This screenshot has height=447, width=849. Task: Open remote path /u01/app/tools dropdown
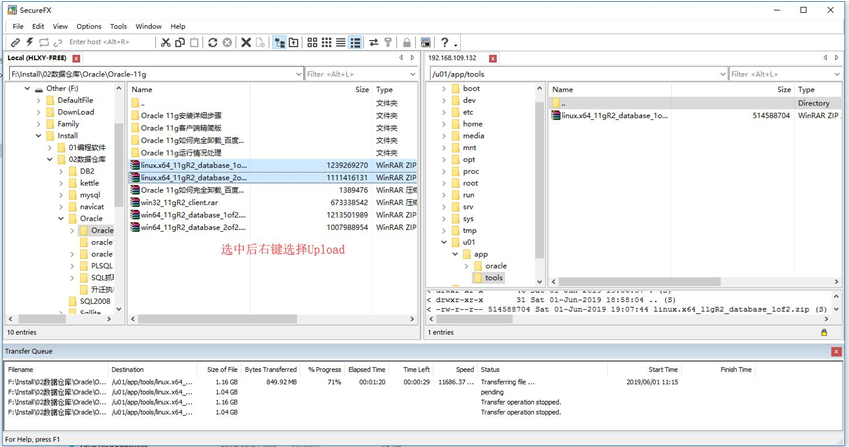[x=722, y=74]
